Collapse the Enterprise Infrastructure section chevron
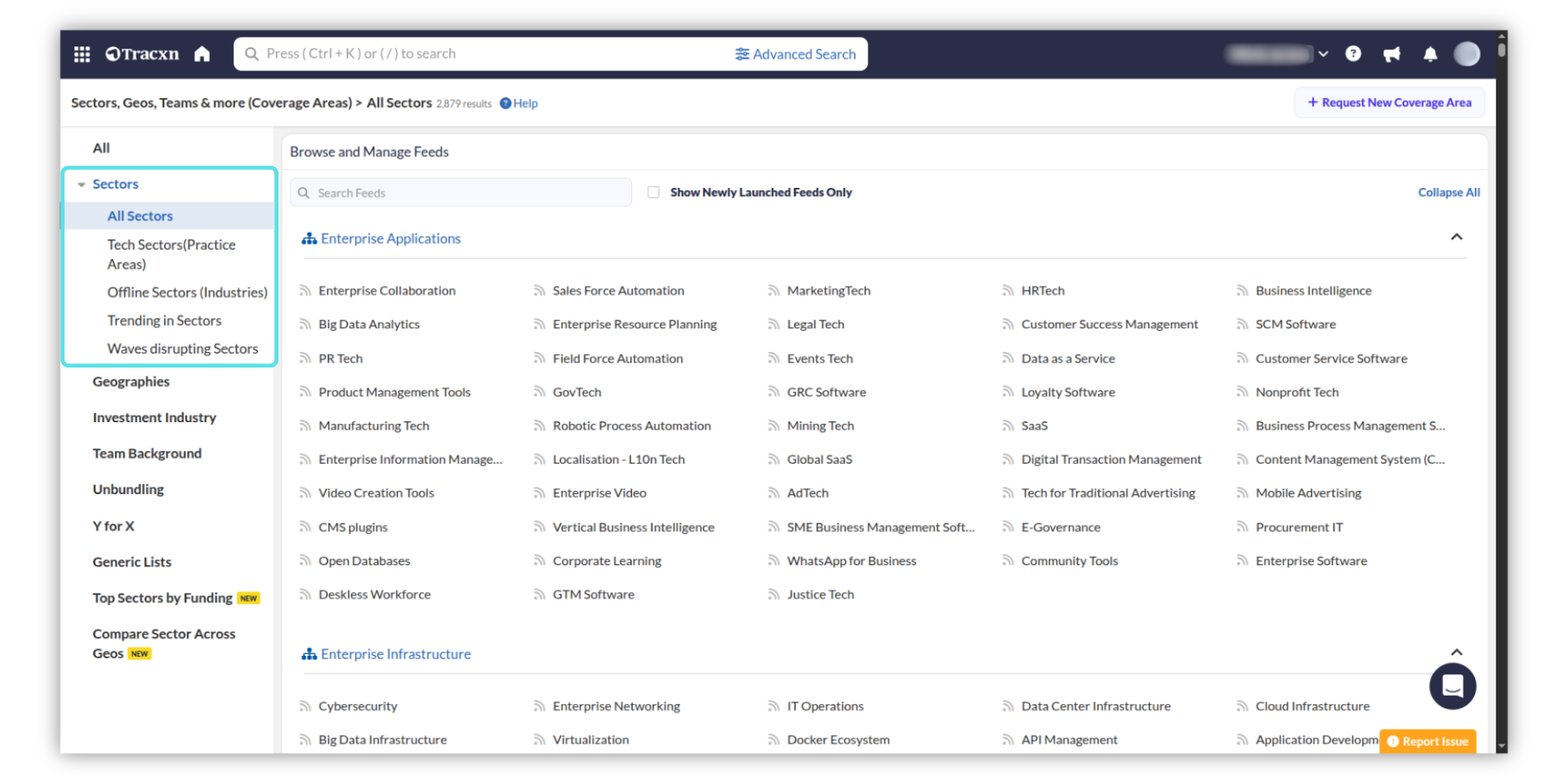 point(1456,653)
